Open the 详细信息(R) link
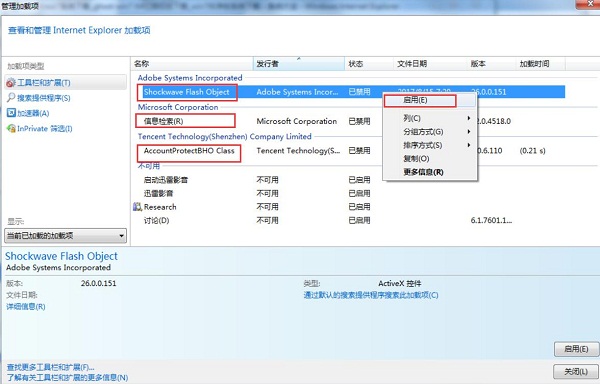This screenshot has width=600, height=384. point(26,307)
